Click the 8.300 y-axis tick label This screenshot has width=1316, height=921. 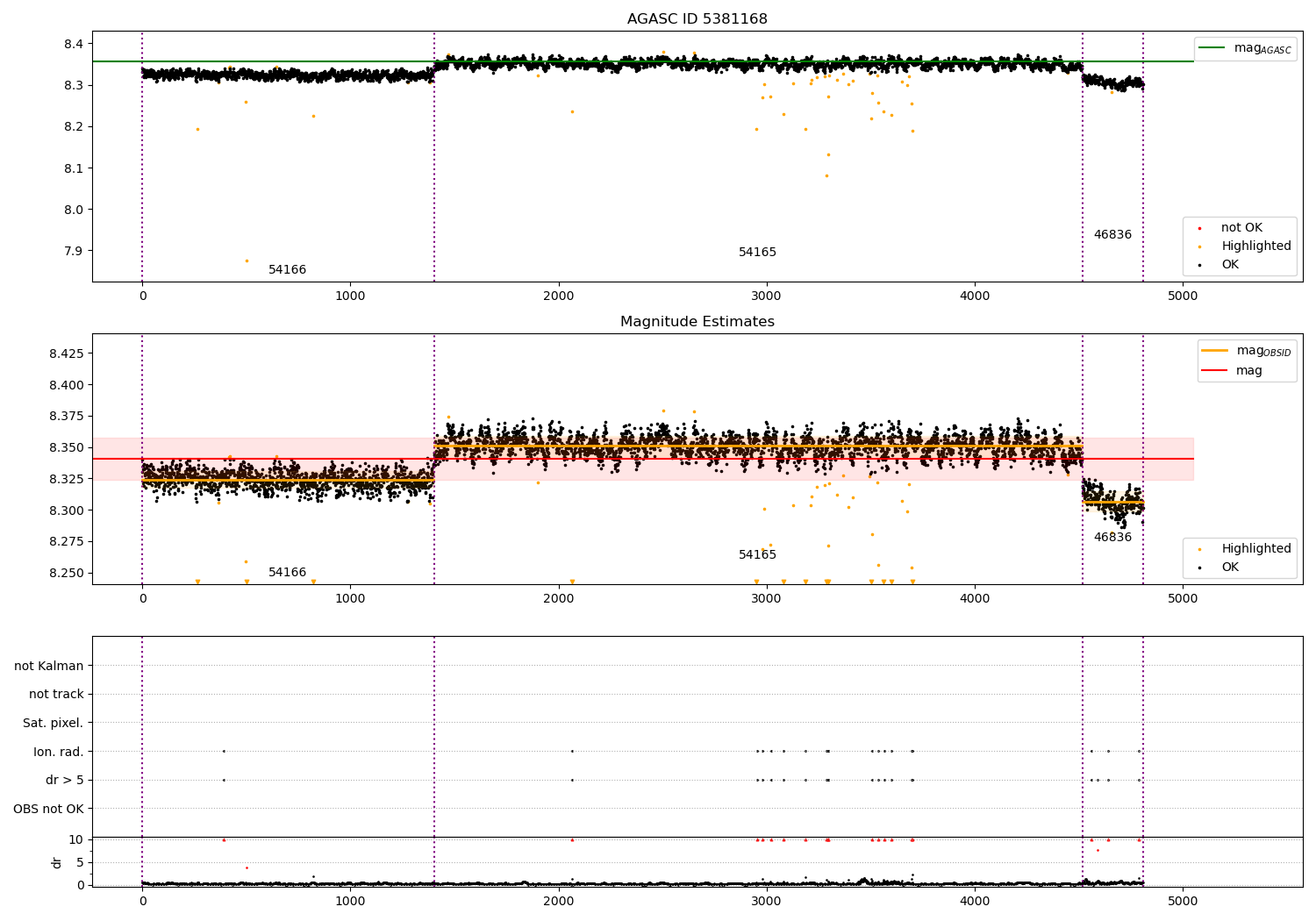[67, 510]
